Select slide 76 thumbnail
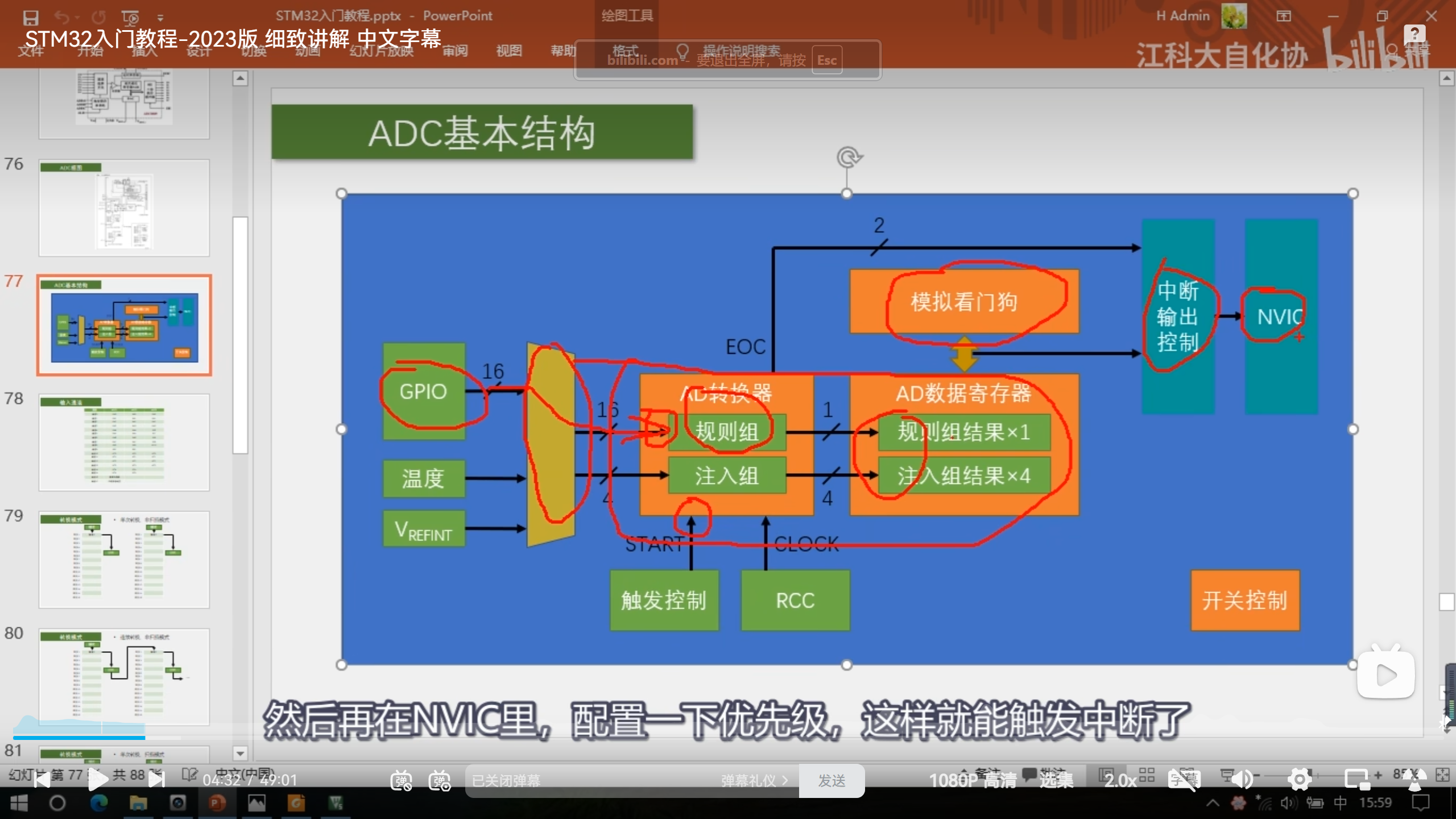Viewport: 1456px width, 819px height. [124, 208]
